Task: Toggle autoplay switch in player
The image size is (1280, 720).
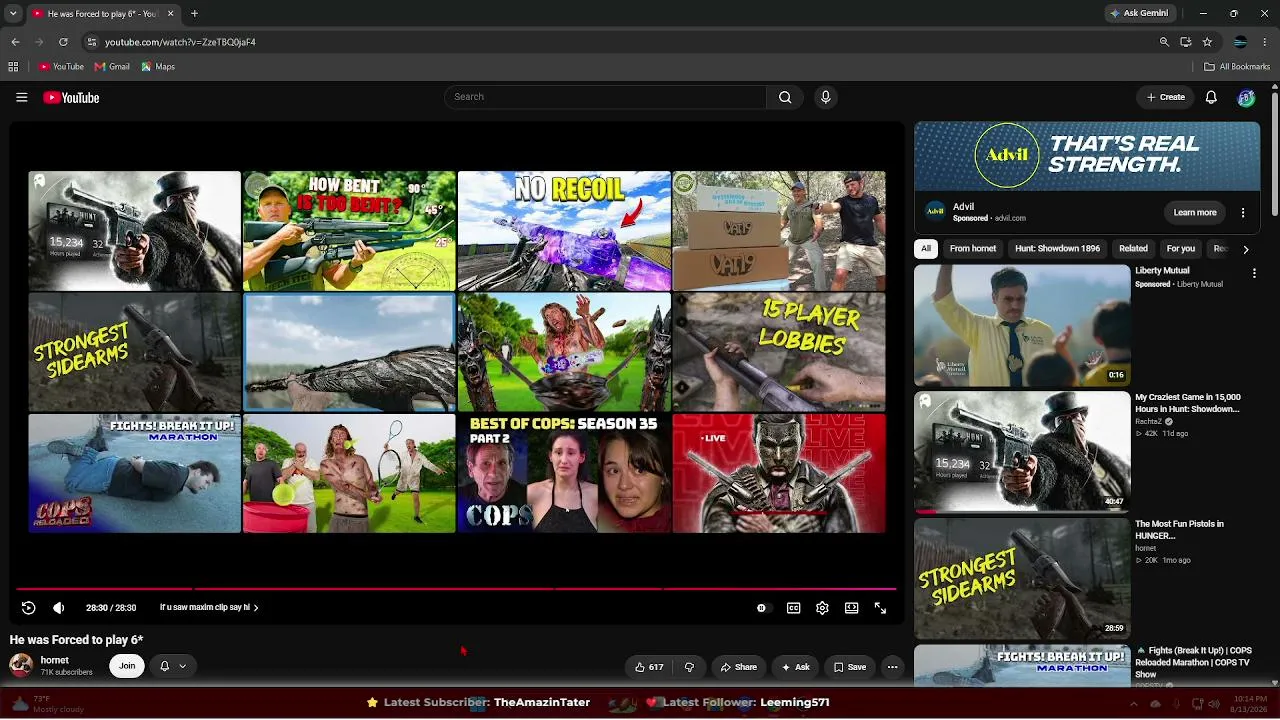Action: coord(762,608)
